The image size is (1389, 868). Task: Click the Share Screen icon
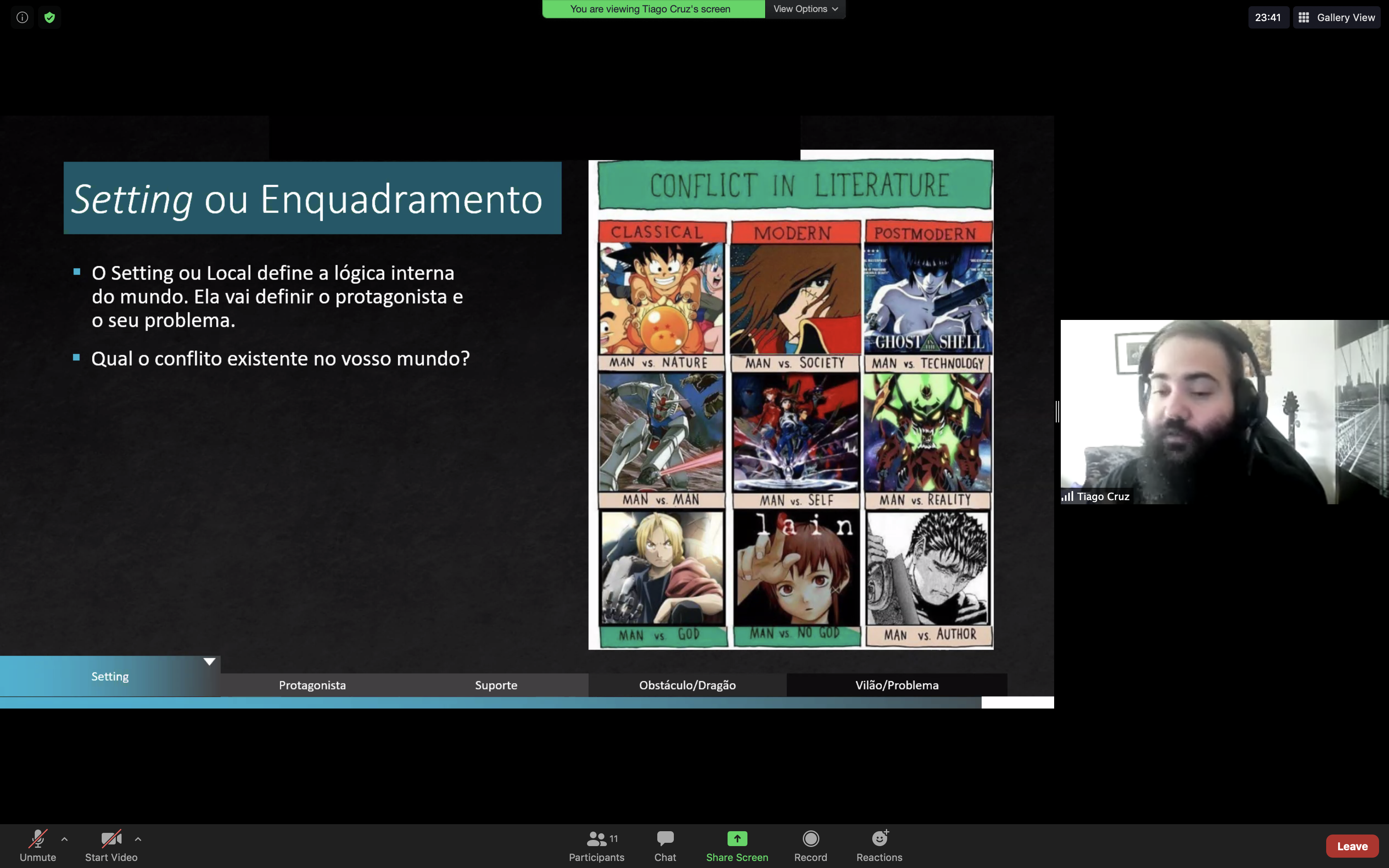(x=737, y=839)
